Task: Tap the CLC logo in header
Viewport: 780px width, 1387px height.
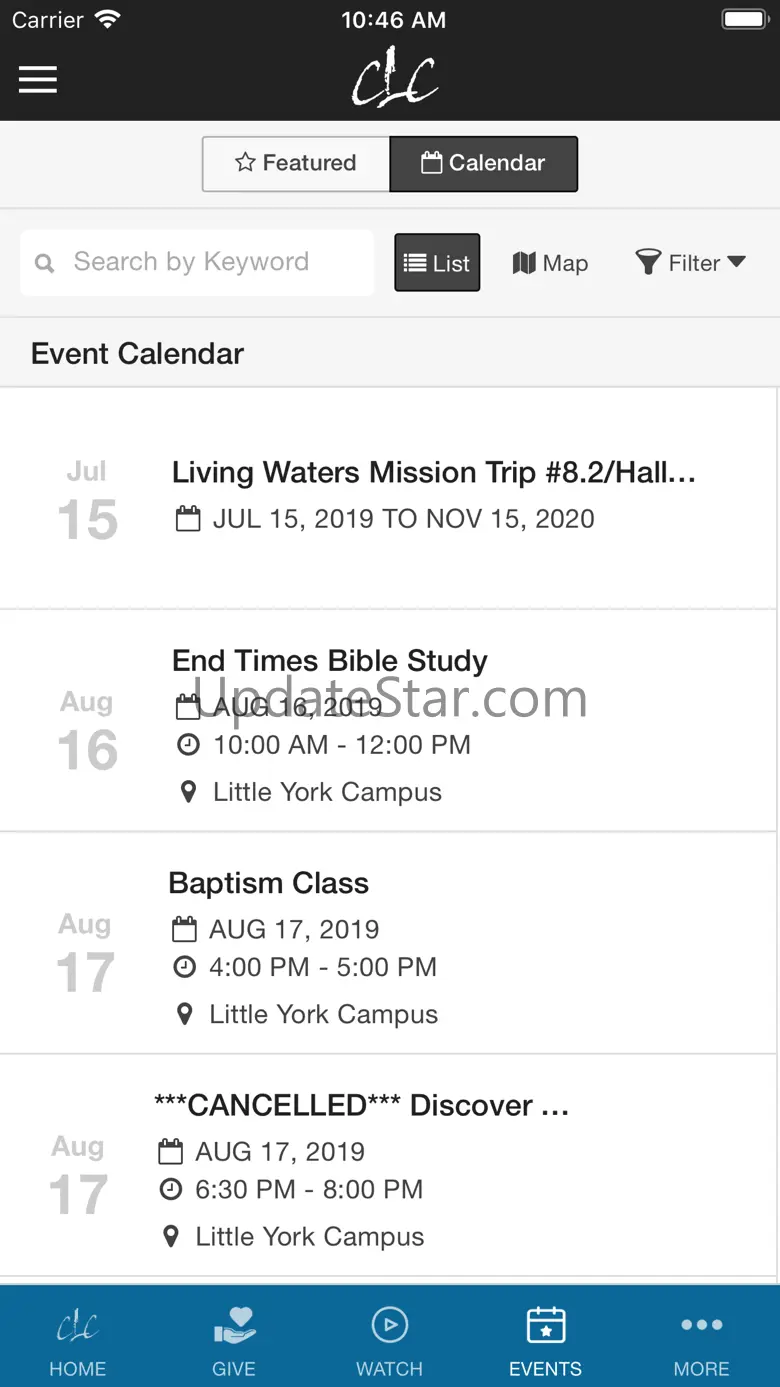Action: pyautogui.click(x=394, y=80)
